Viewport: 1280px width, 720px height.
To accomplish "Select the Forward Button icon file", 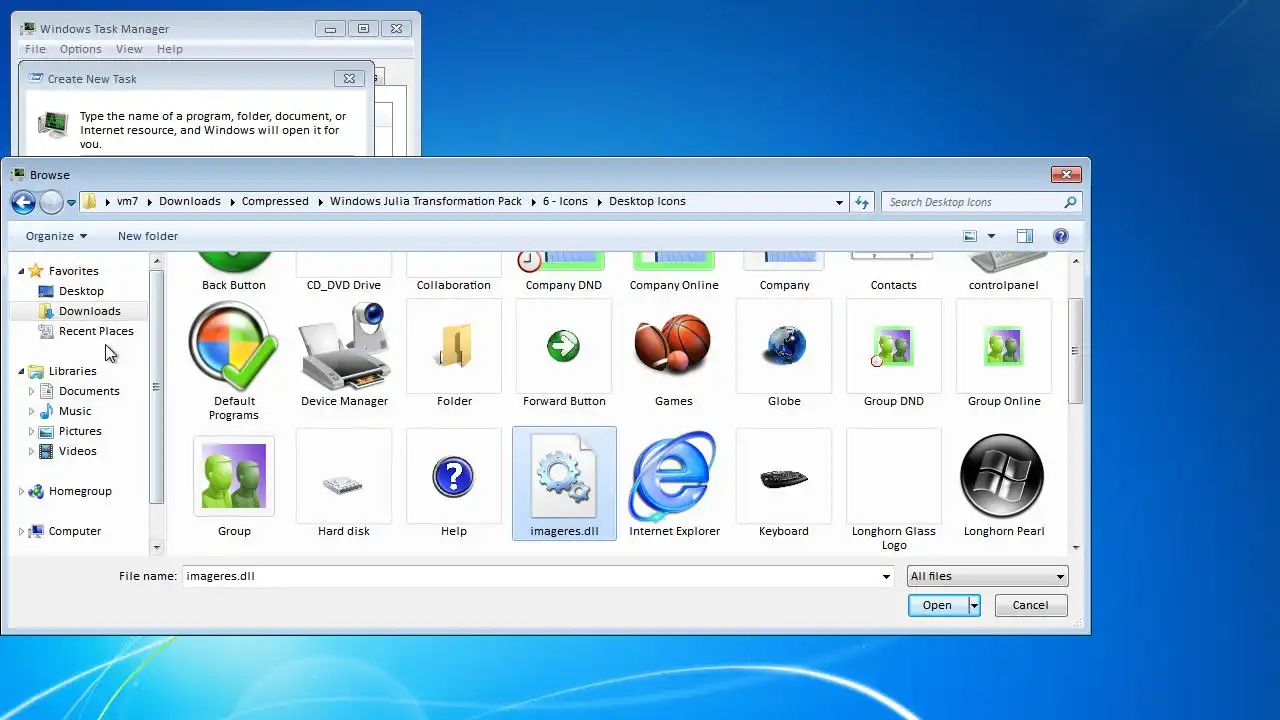I will (x=564, y=353).
